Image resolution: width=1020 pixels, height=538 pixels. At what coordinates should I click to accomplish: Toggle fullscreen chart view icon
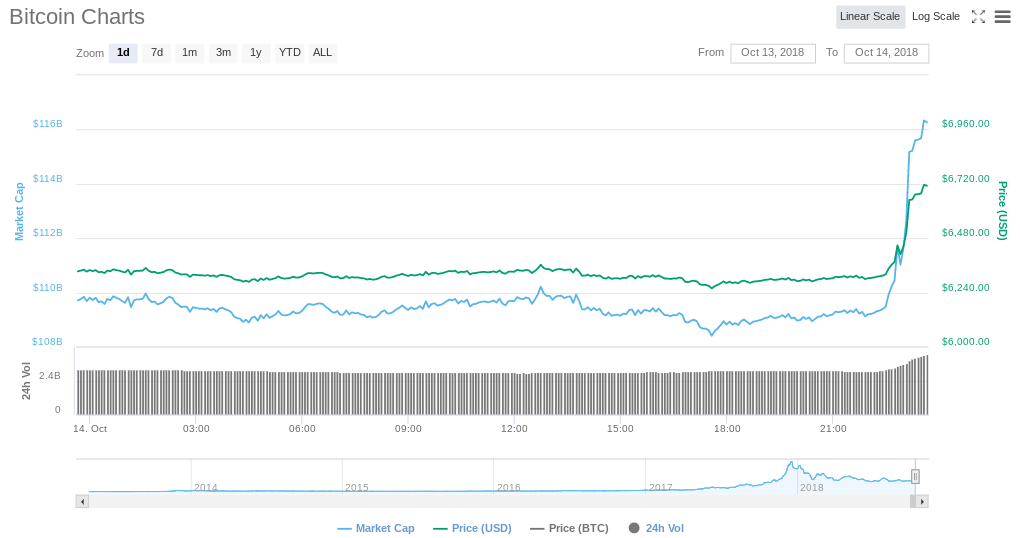[x=978, y=17]
